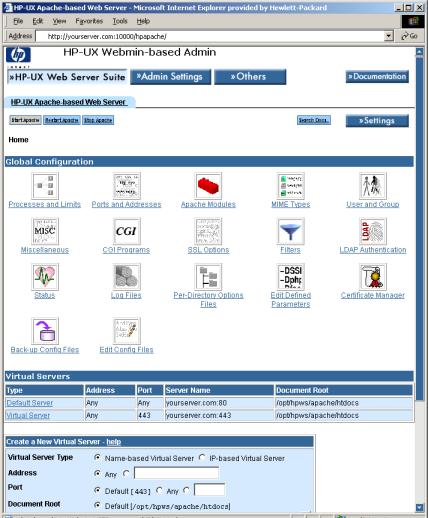Screen dimensions: 428x518
Task: Open the LDAP Authentication fingerprint icon
Action: tap(373, 231)
